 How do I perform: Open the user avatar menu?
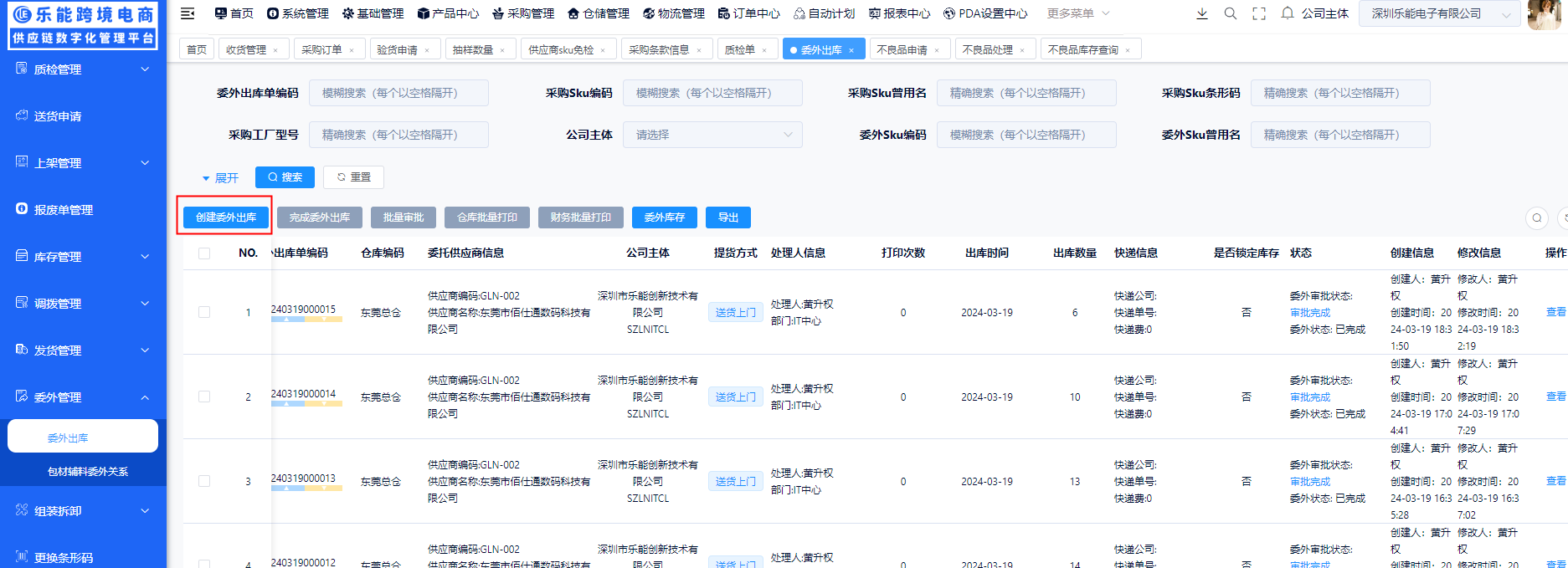[1544, 13]
